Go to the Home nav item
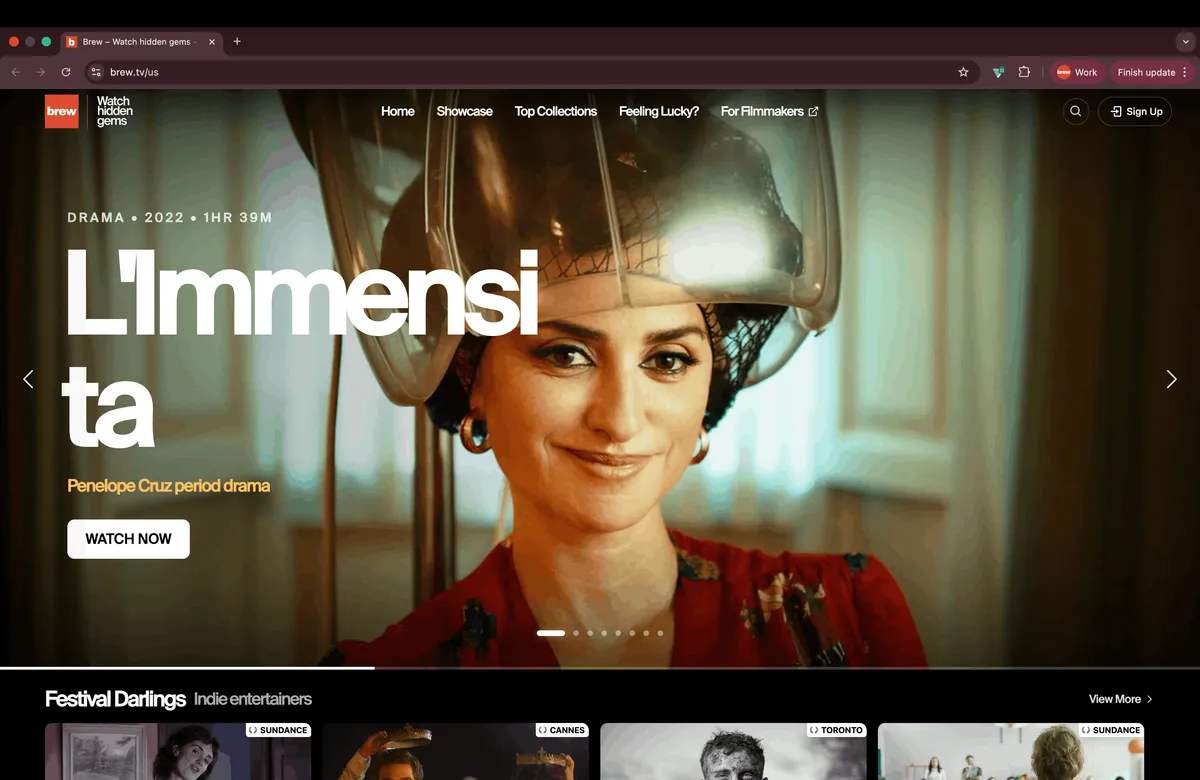Image resolution: width=1200 pixels, height=780 pixels. coord(398,111)
